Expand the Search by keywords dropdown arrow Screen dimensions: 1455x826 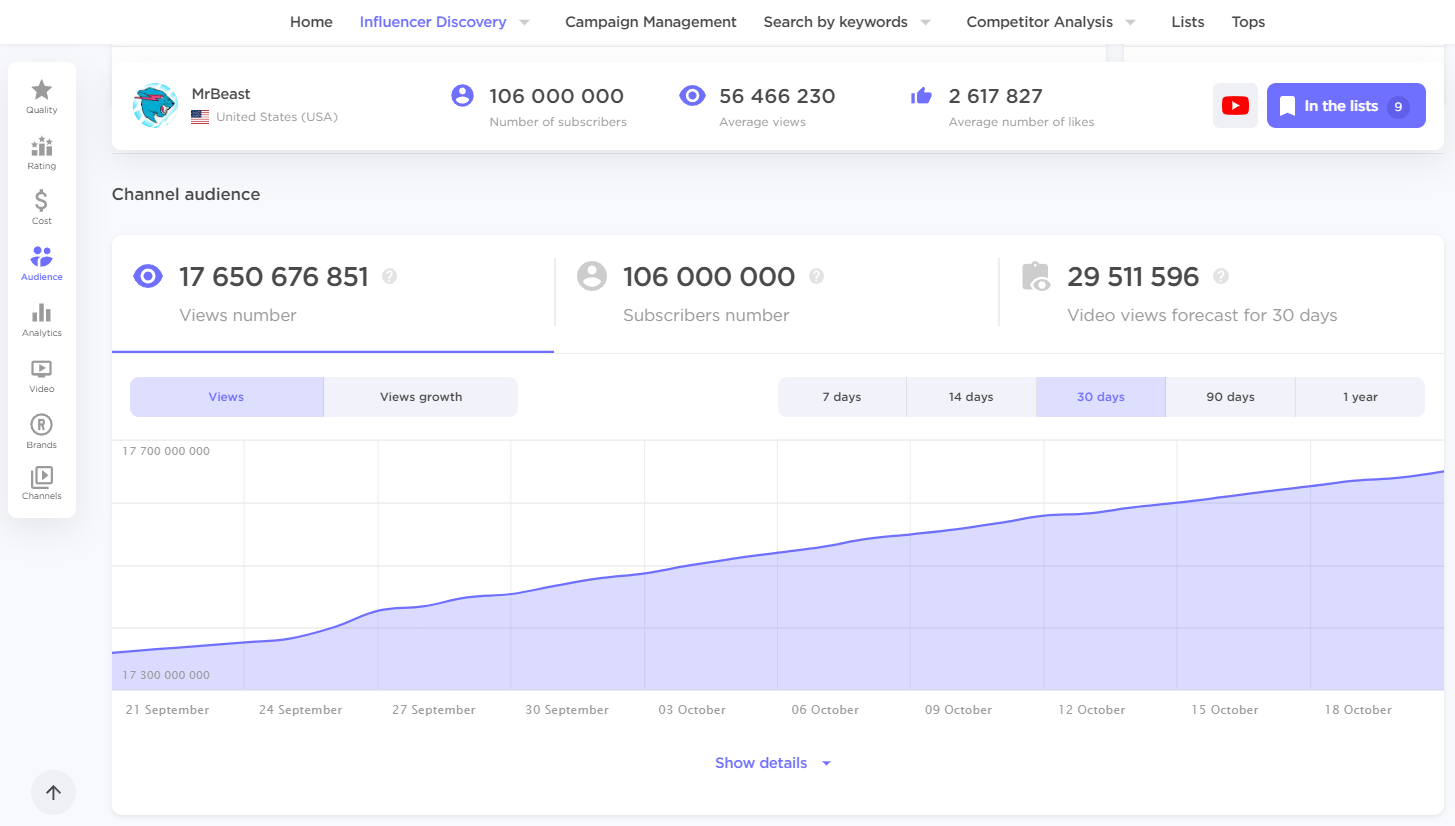tap(926, 22)
